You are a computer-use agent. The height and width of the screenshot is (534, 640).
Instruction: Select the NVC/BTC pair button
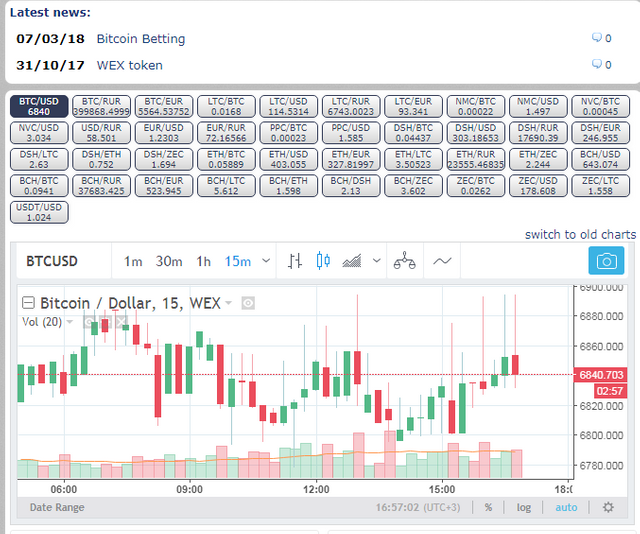tap(600, 107)
